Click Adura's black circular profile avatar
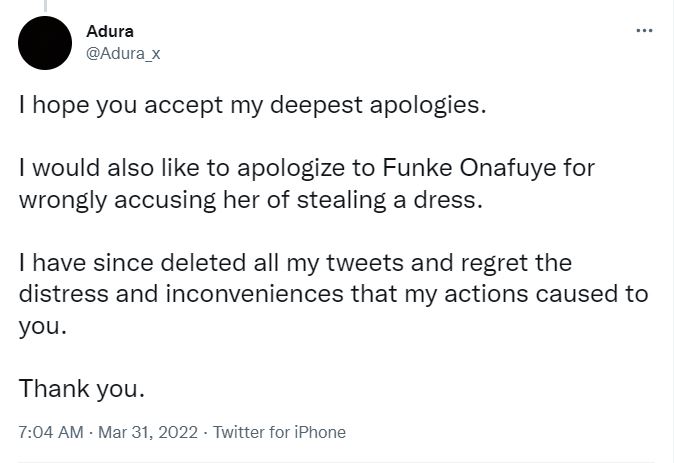This screenshot has height=463, width=674. coord(45,44)
